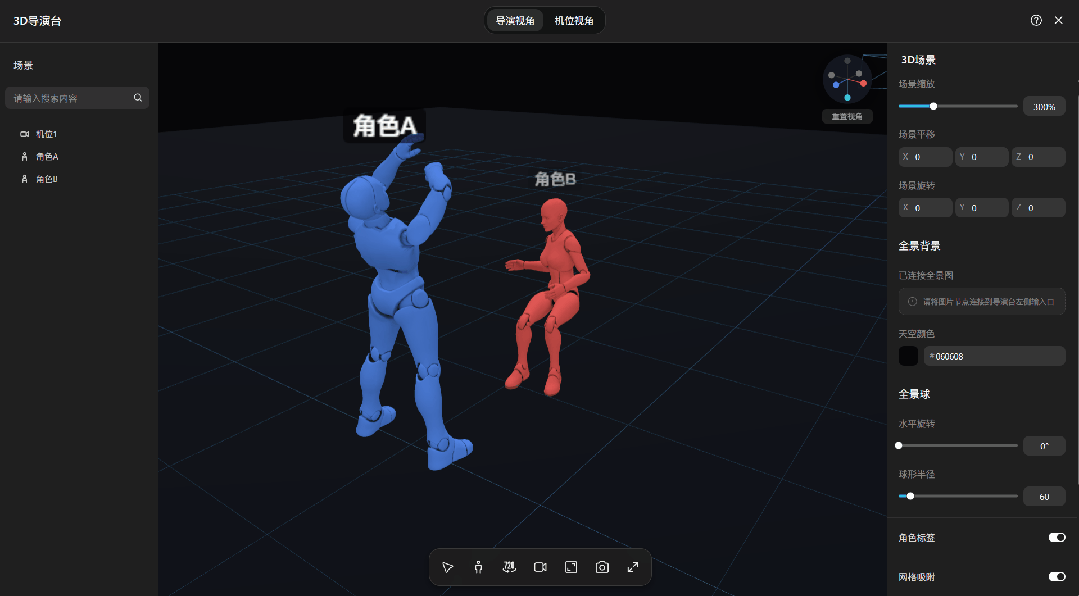Click the video camera toolbar icon
The width and height of the screenshot is (1079, 596).
tap(540, 567)
